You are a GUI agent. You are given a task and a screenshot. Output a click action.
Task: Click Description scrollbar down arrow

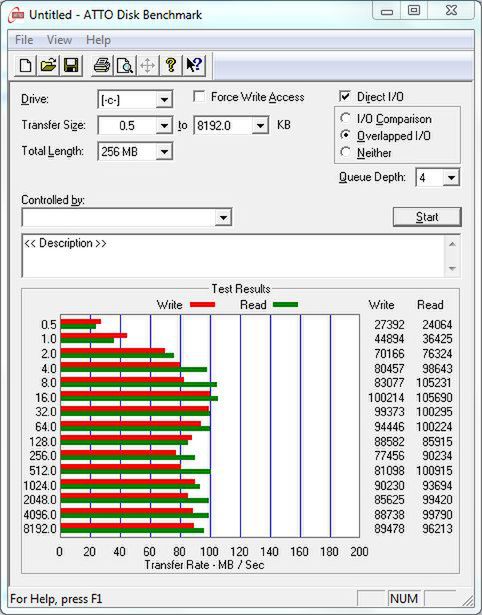pyautogui.click(x=452, y=268)
